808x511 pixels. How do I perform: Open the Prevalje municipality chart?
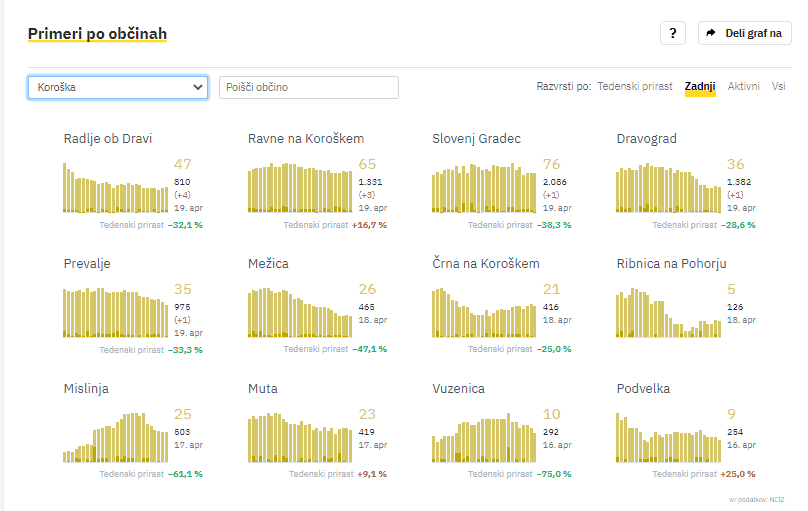click(x=116, y=314)
